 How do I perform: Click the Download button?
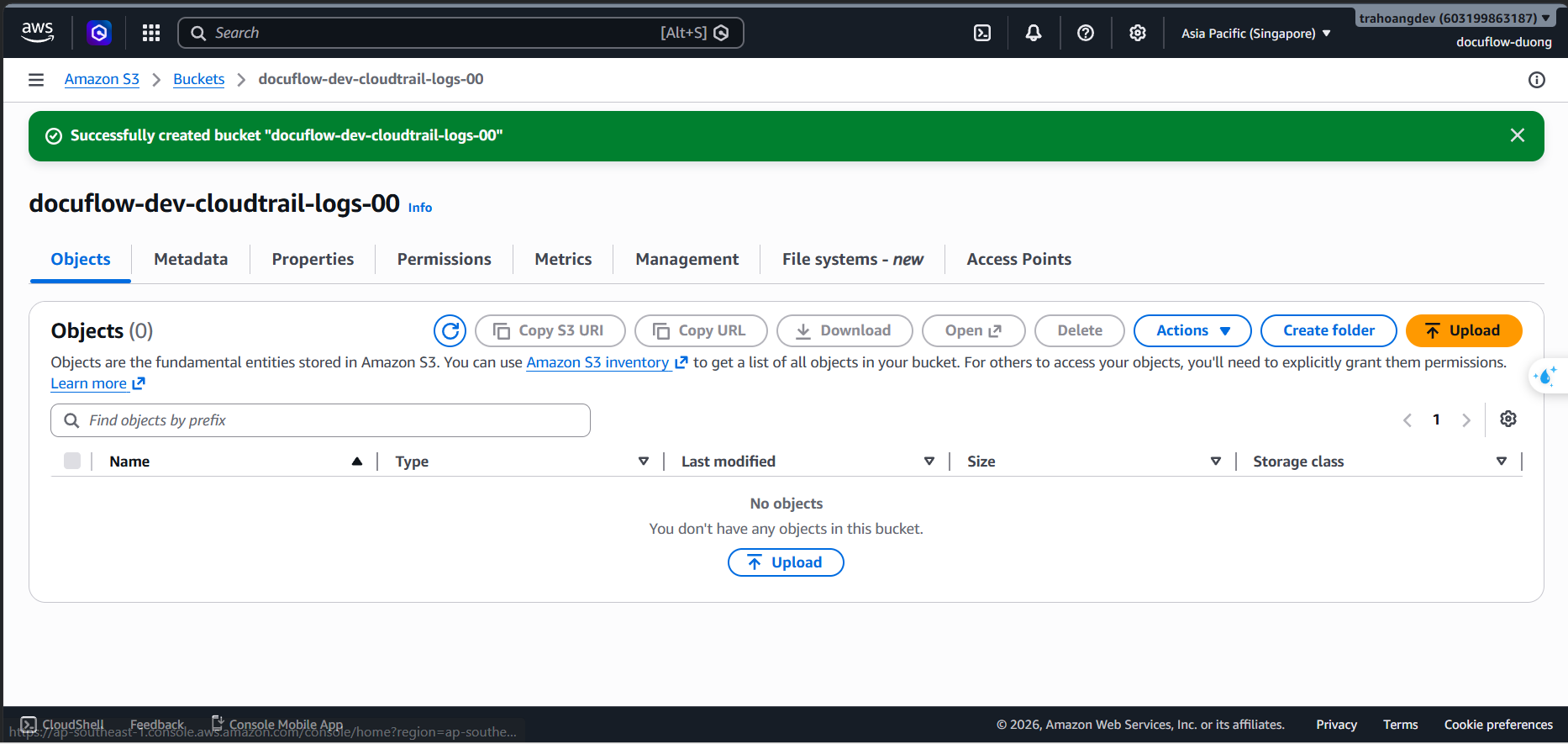845,330
